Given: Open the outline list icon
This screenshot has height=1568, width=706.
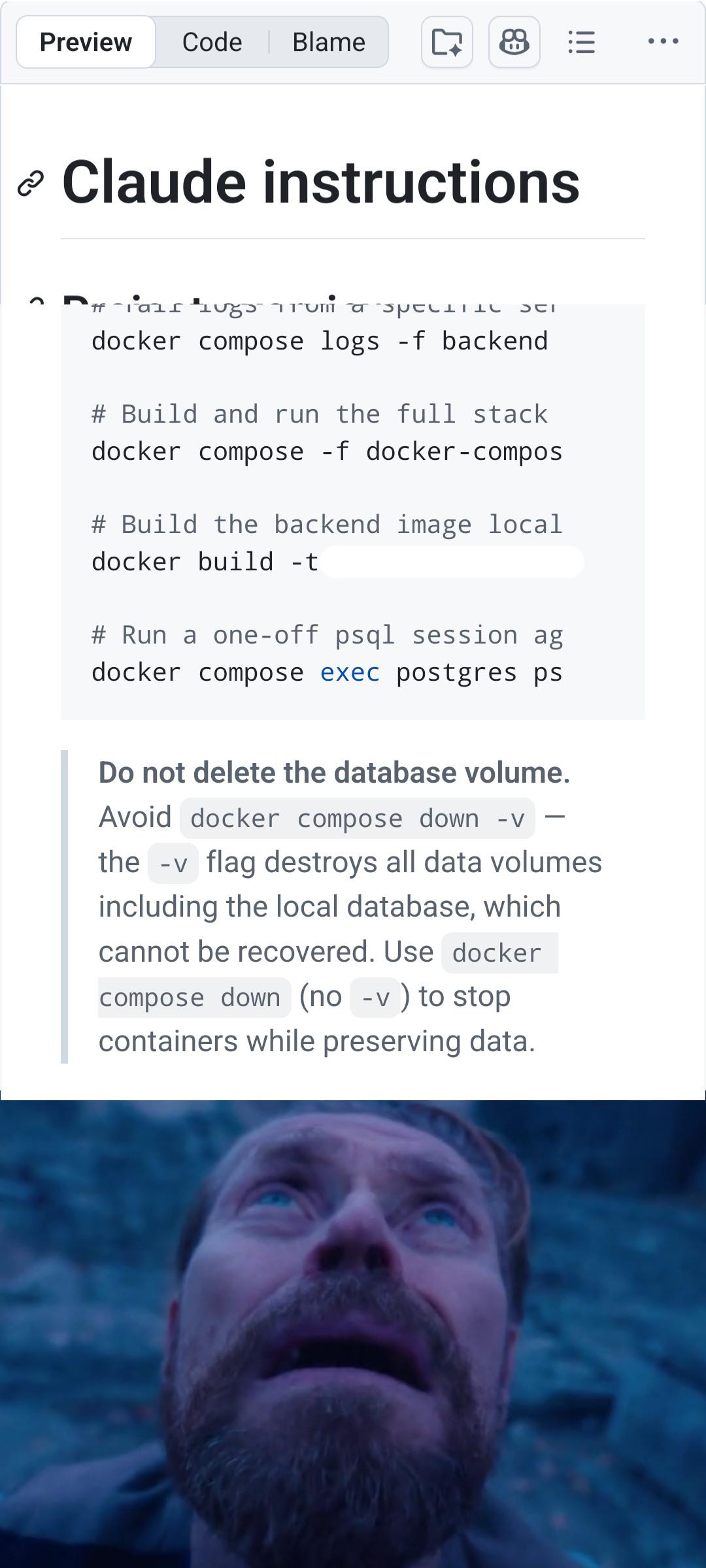Looking at the screenshot, I should tap(581, 42).
